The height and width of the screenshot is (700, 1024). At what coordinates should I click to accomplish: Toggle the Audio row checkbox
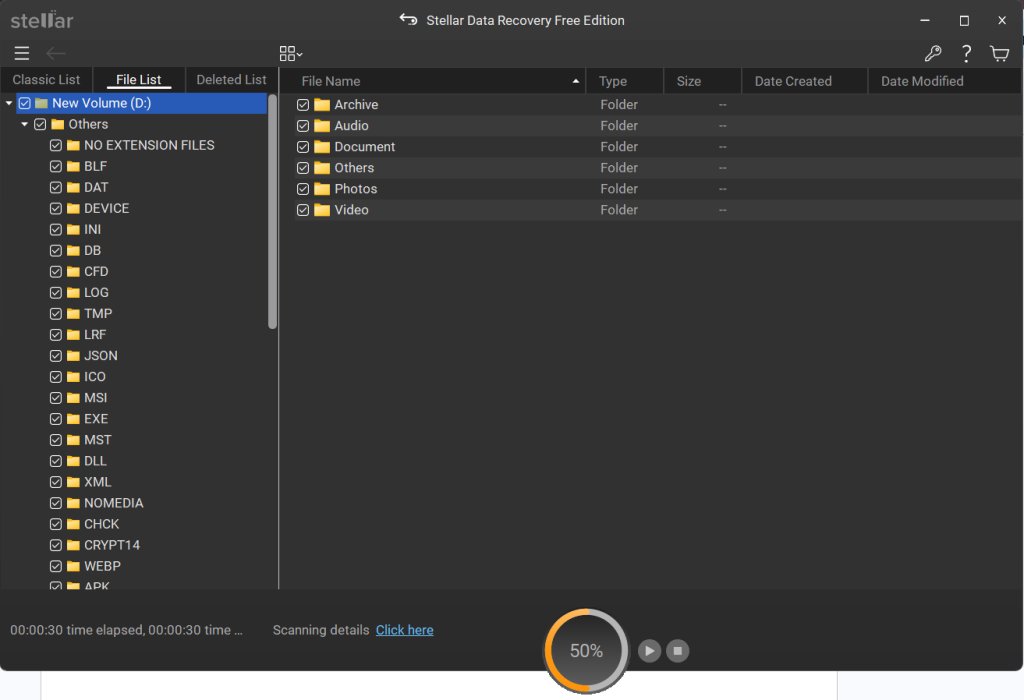click(x=303, y=125)
